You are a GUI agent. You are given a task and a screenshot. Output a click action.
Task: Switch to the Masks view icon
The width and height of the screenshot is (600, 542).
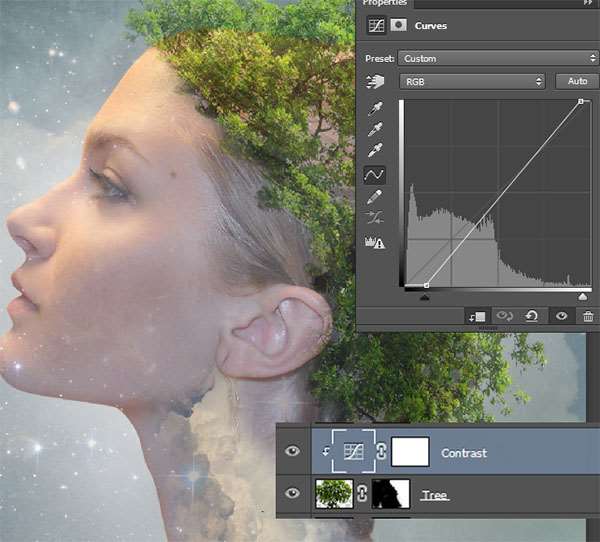(397, 25)
